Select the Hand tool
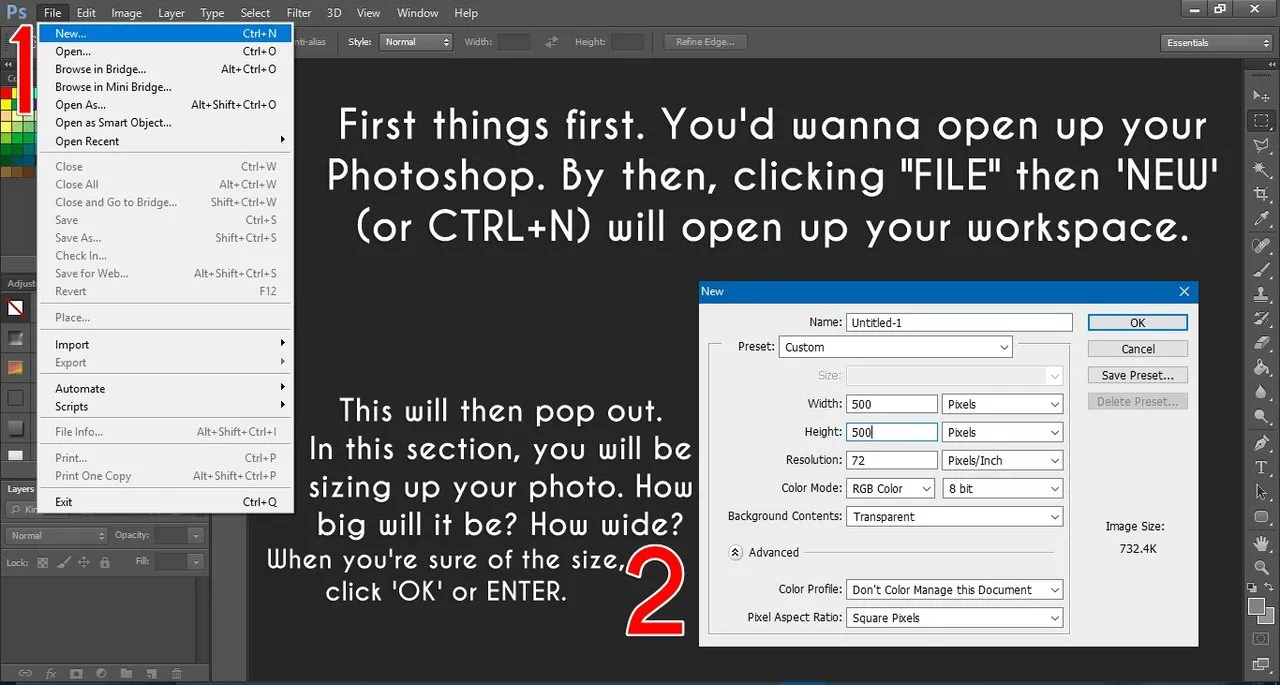Screen dimensions: 1280x685 (x=1261, y=543)
